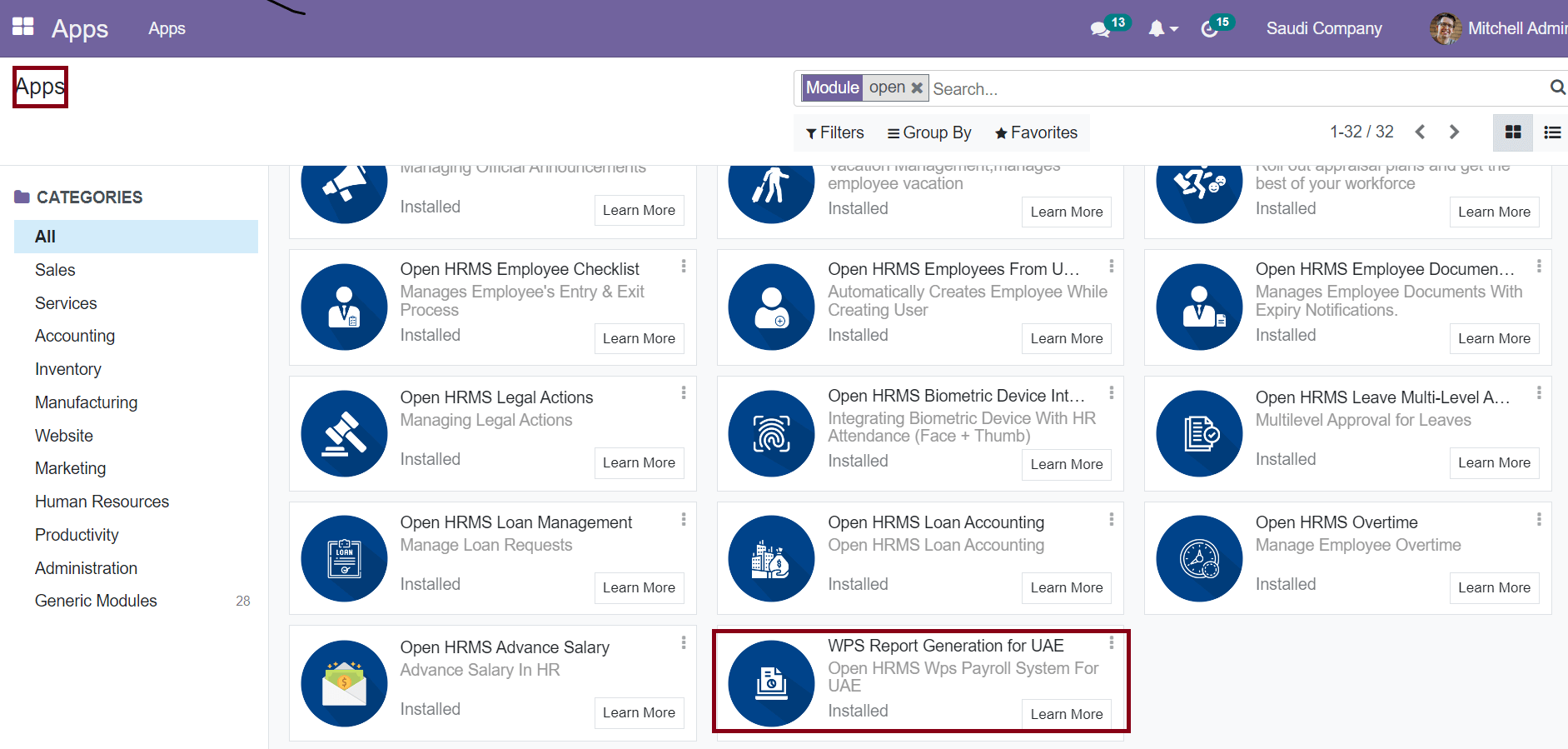Click WPS Report Generation for UAE icon
This screenshot has height=749, width=1568.
(771, 684)
